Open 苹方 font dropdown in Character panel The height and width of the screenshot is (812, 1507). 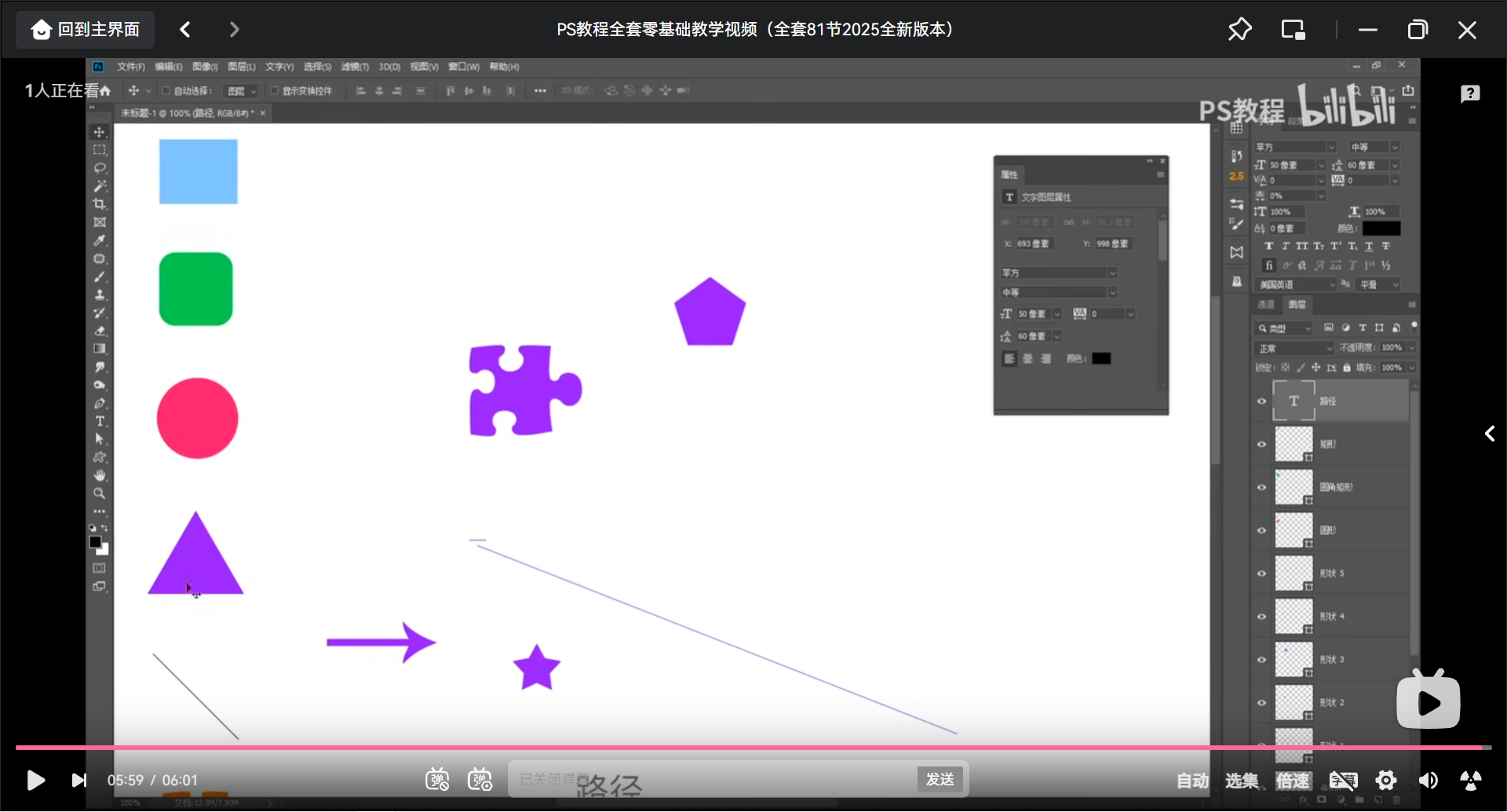(x=1295, y=147)
